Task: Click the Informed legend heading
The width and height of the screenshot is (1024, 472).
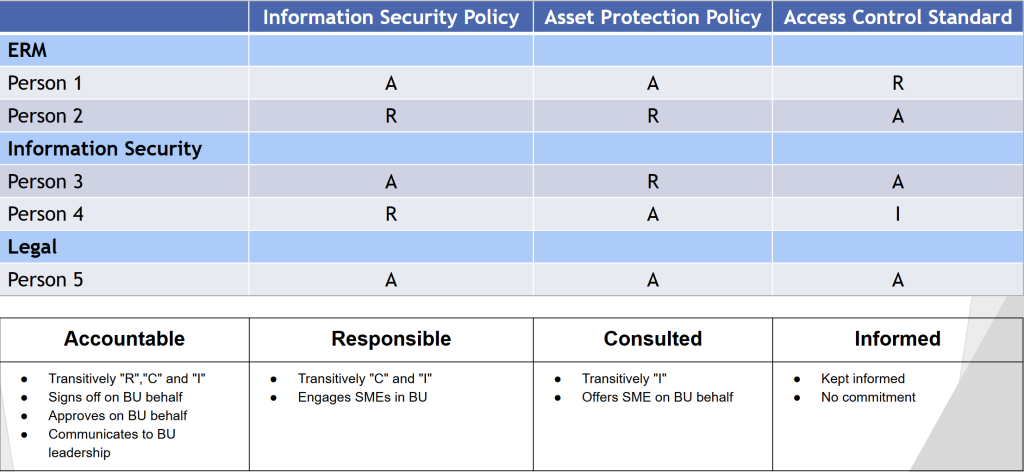Action: coord(897,339)
